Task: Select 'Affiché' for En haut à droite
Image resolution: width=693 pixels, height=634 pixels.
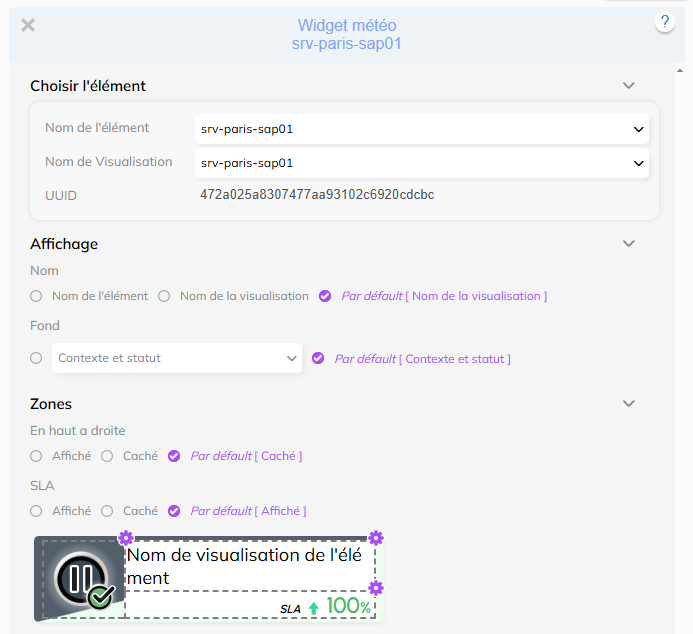Action: (x=36, y=456)
